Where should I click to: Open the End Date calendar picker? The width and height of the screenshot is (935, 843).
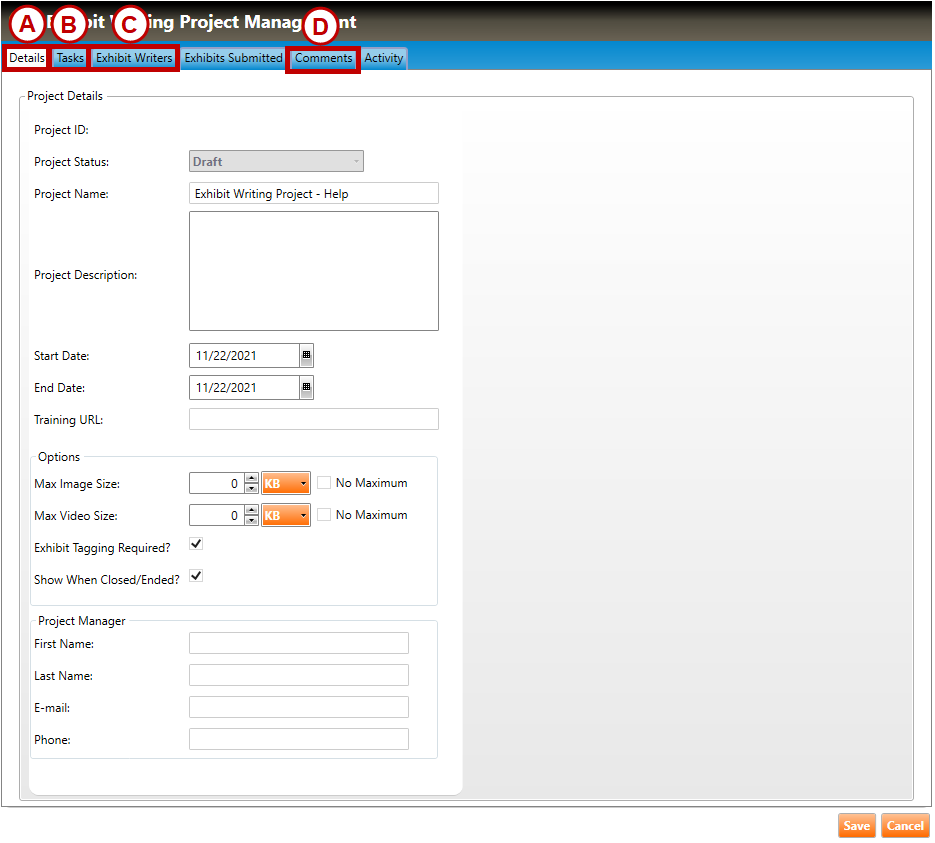point(306,387)
